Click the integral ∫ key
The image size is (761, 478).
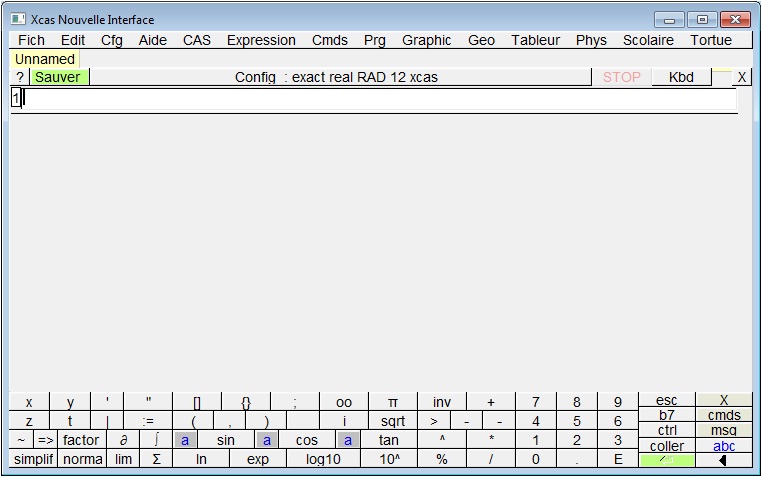tap(156, 440)
